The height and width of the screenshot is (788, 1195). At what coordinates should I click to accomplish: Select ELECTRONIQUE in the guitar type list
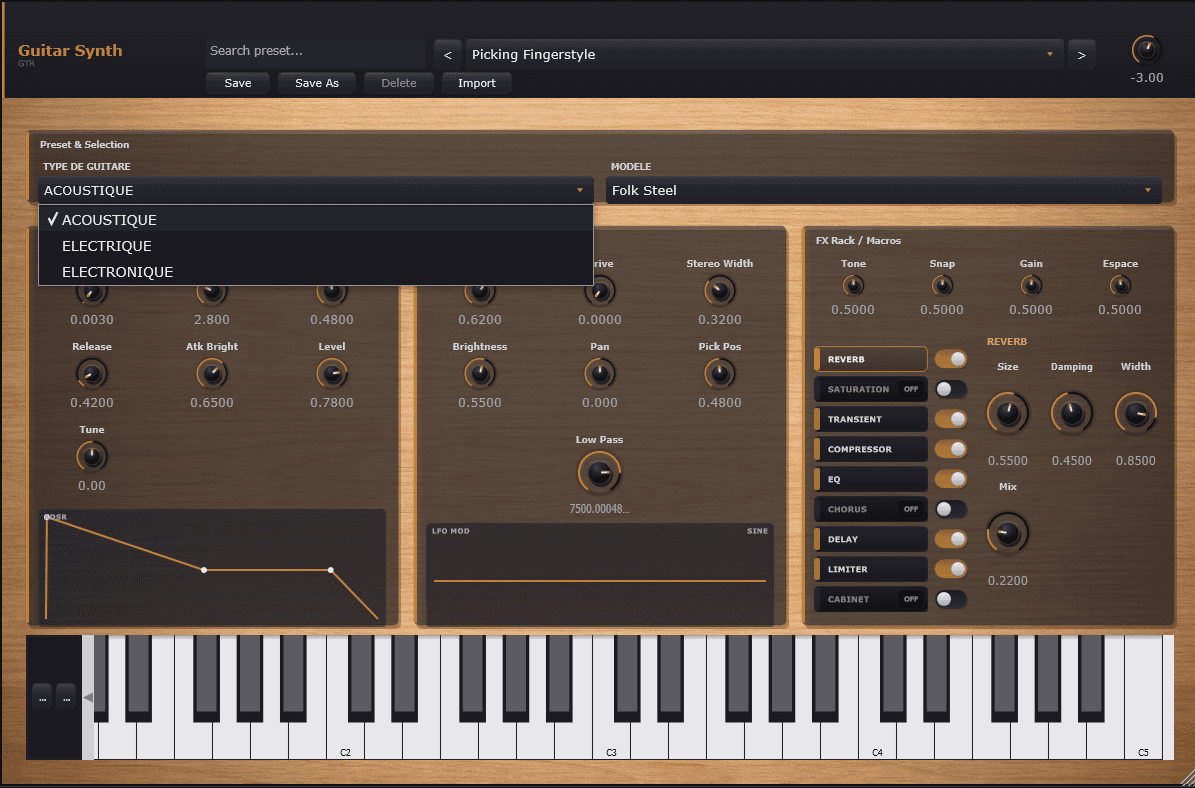[117, 272]
